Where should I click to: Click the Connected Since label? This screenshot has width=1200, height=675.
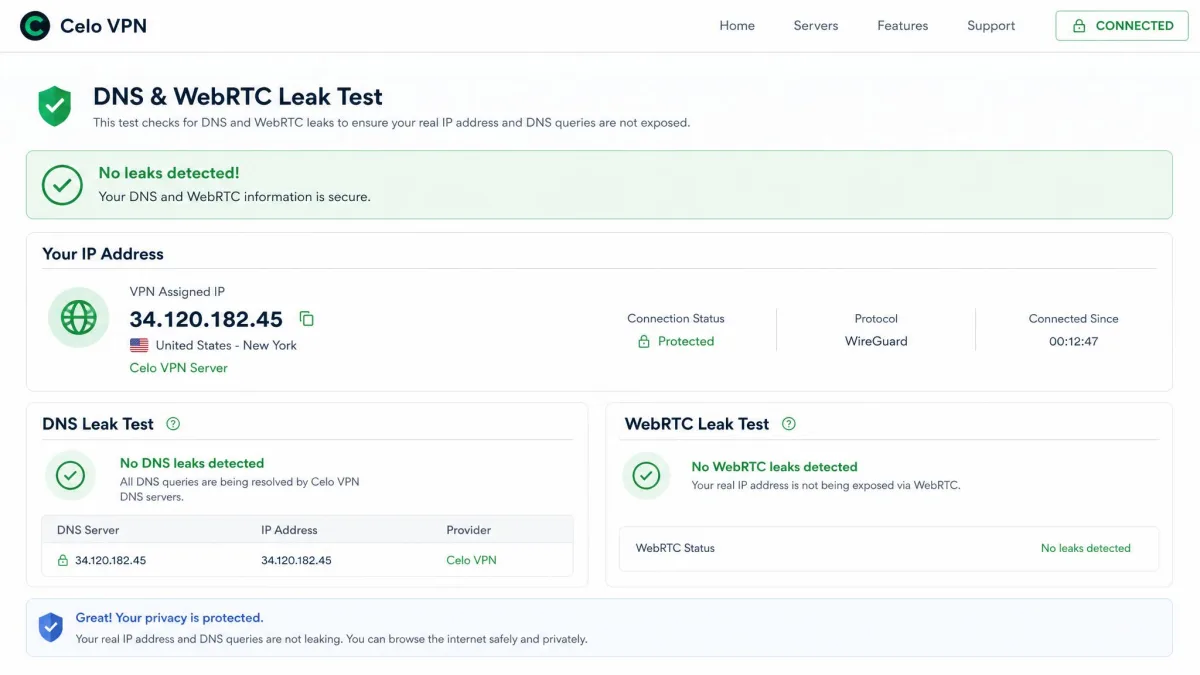point(1074,318)
